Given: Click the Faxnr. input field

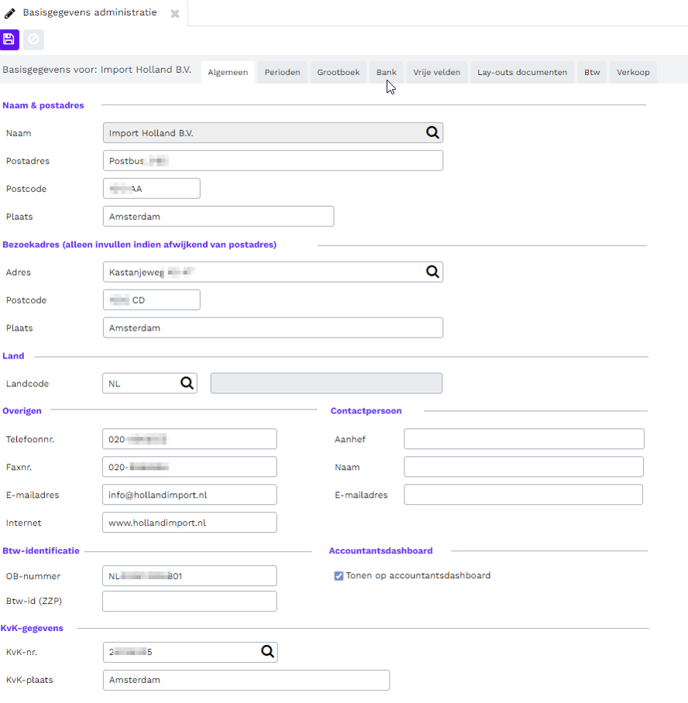Looking at the screenshot, I should [189, 467].
